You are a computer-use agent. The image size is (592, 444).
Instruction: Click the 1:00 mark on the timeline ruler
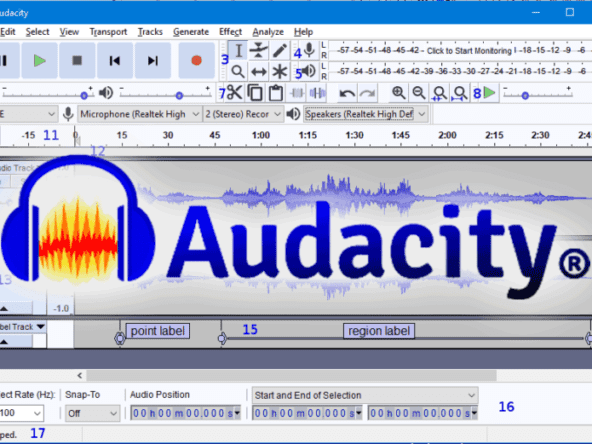(261, 135)
